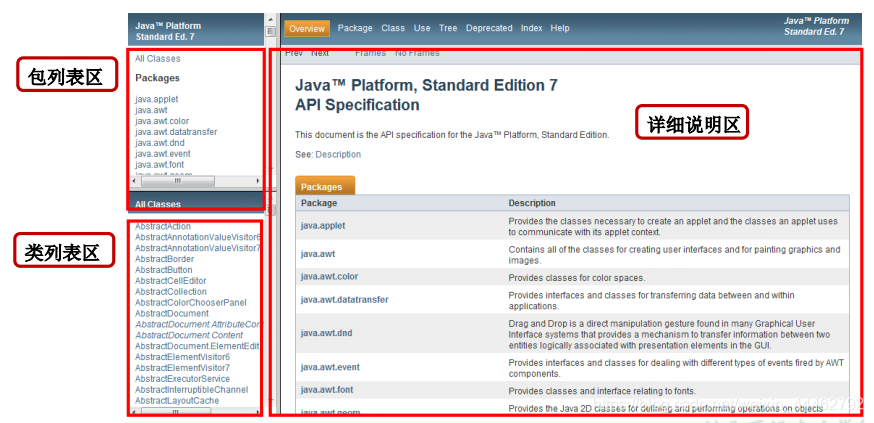Select Use in the top navigation bar
The width and height of the screenshot is (874, 423).
(422, 28)
